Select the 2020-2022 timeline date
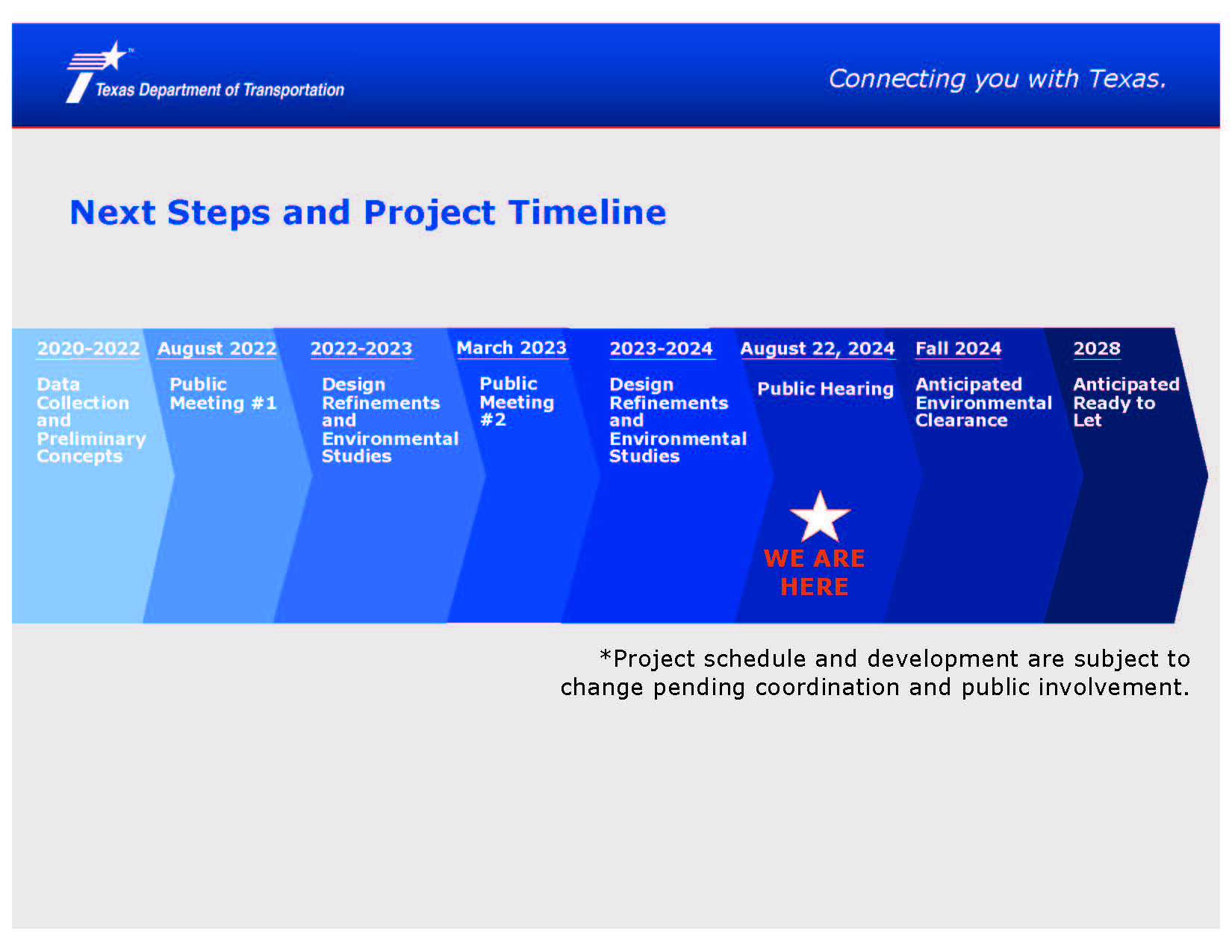The height and width of the screenshot is (952, 1232). pyautogui.click(x=88, y=349)
